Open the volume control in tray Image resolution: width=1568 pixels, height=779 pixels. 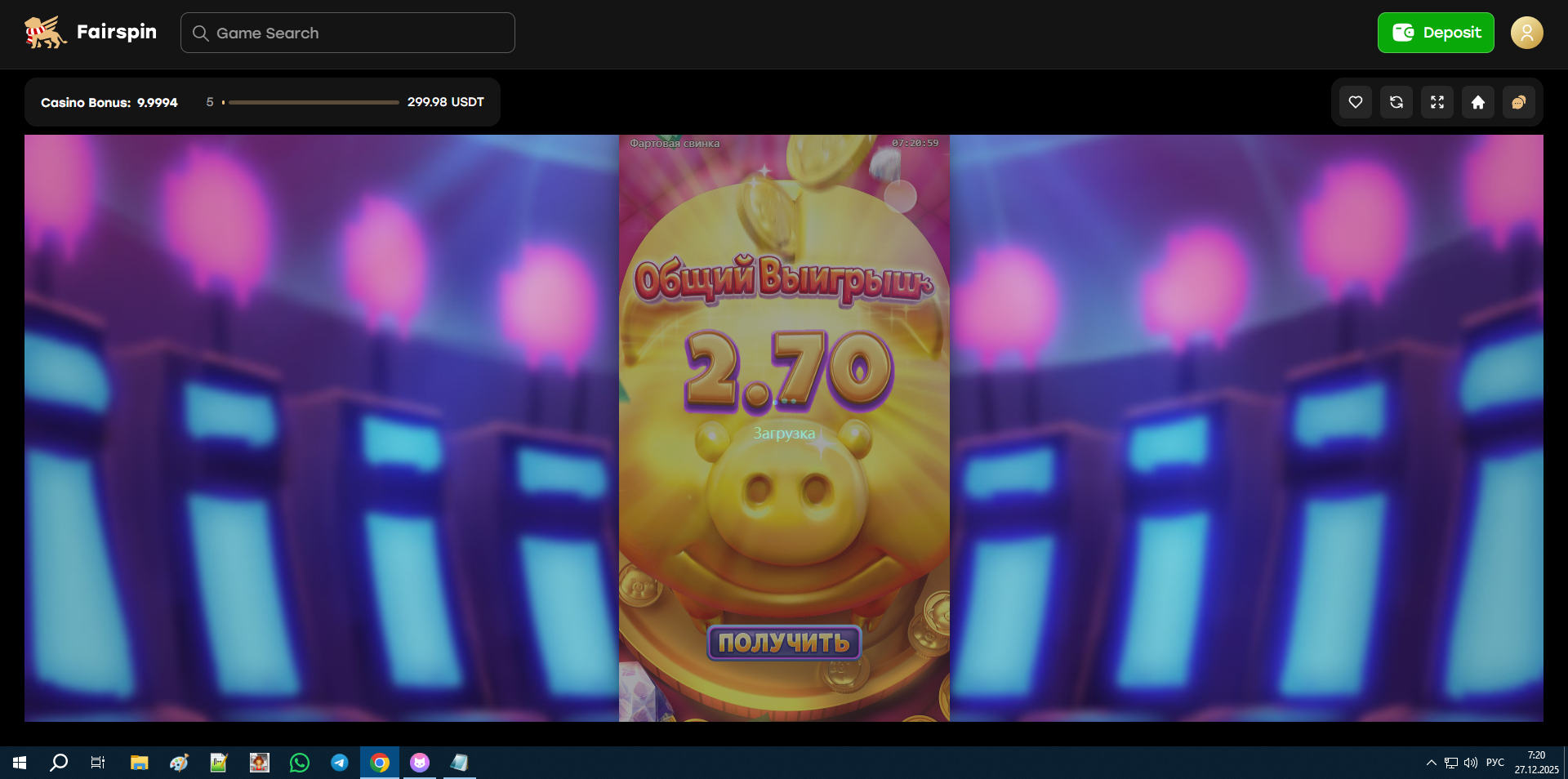pyautogui.click(x=1471, y=763)
